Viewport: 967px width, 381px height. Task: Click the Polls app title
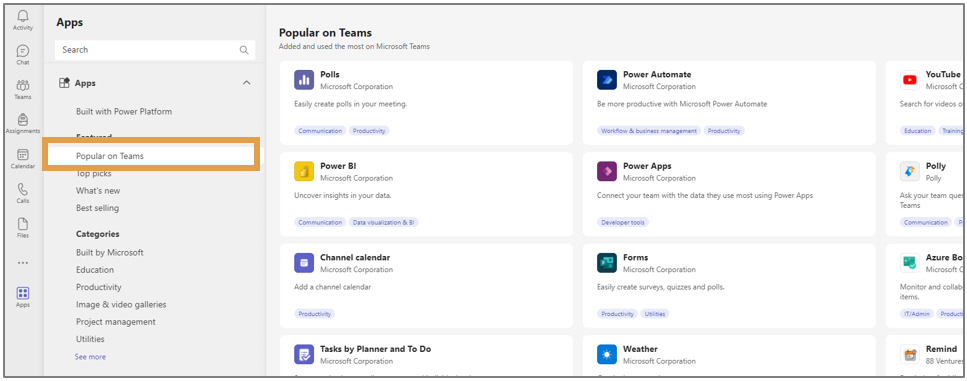(x=330, y=75)
